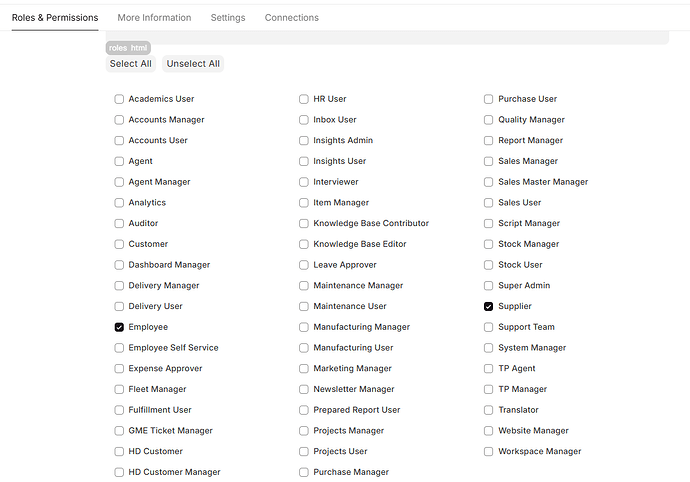Viewport: 690px width, 482px height.
Task: Enable the Sales User role
Action: tap(488, 202)
